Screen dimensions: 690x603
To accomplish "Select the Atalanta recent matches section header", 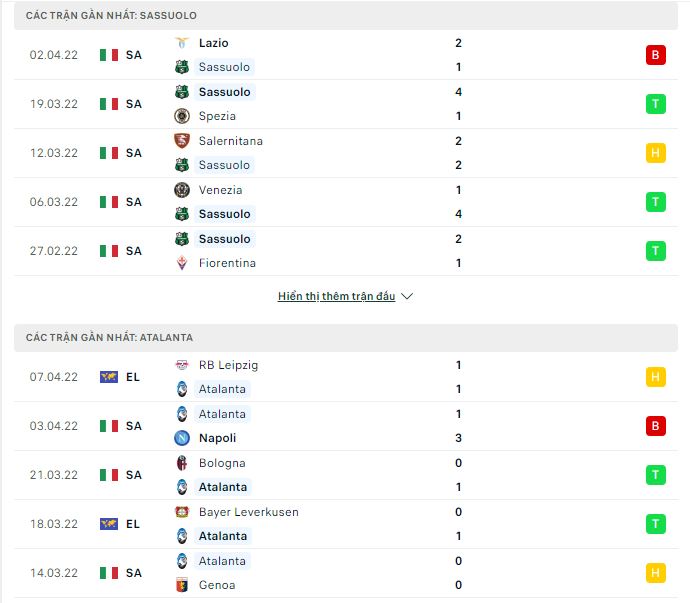I will click(346, 338).
